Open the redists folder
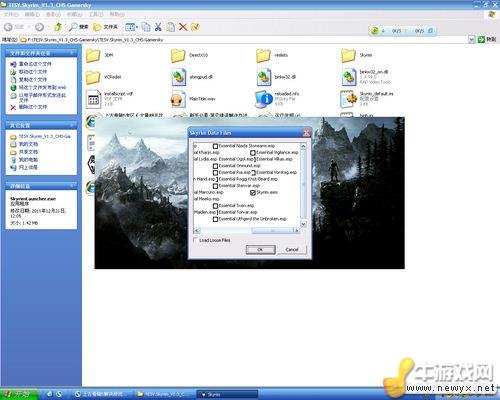The image size is (500, 400). [x=263, y=55]
